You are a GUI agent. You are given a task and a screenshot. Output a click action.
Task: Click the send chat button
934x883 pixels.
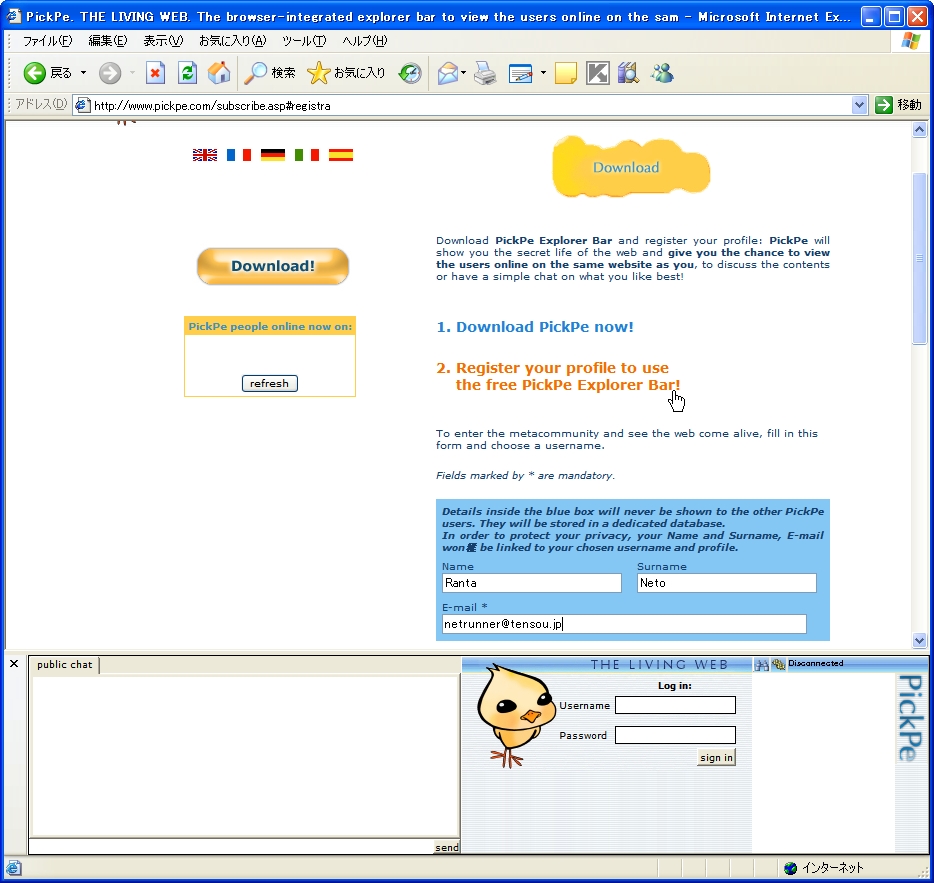pyautogui.click(x=447, y=847)
